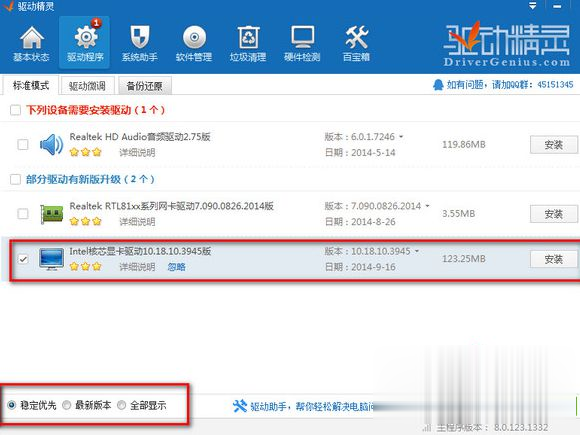Viewport: 580px width, 435px height.
Task: Select the 最新版本 radio button
Action: point(67,405)
